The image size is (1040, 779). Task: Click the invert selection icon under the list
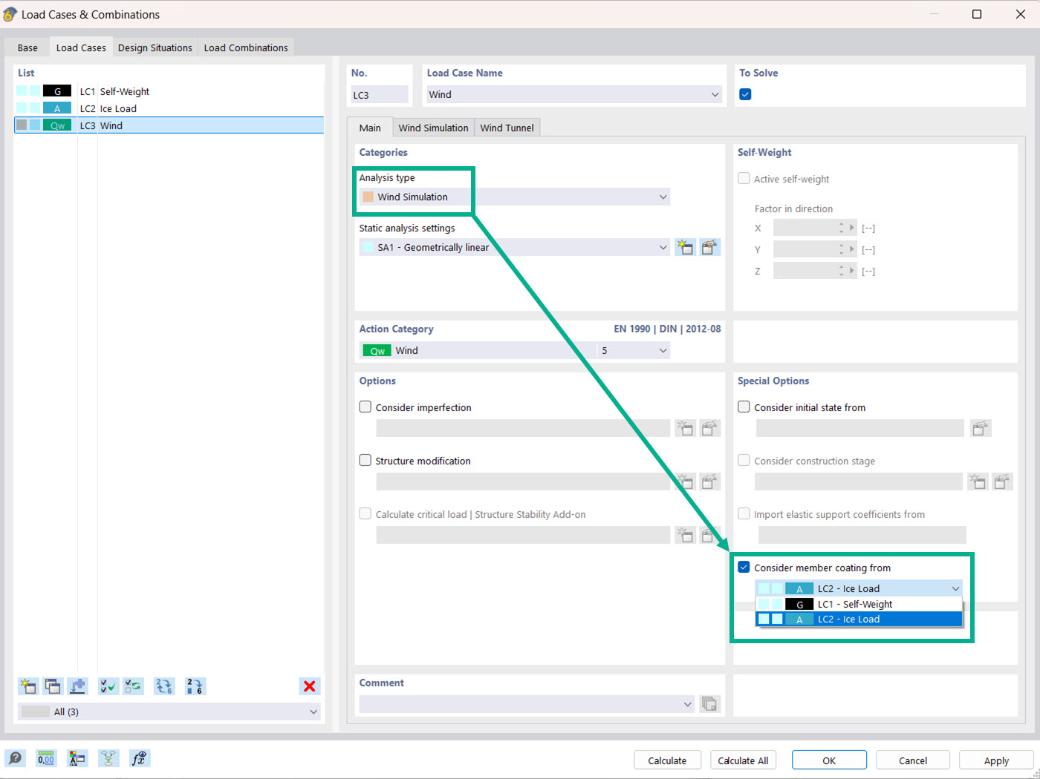(133, 685)
